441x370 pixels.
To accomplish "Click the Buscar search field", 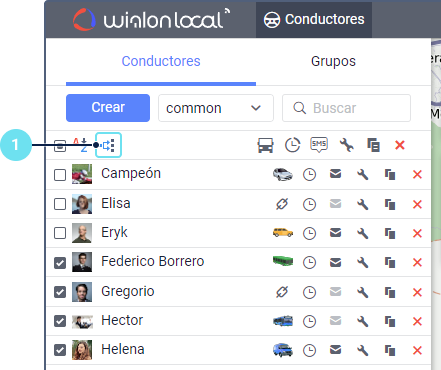I will click(x=346, y=108).
